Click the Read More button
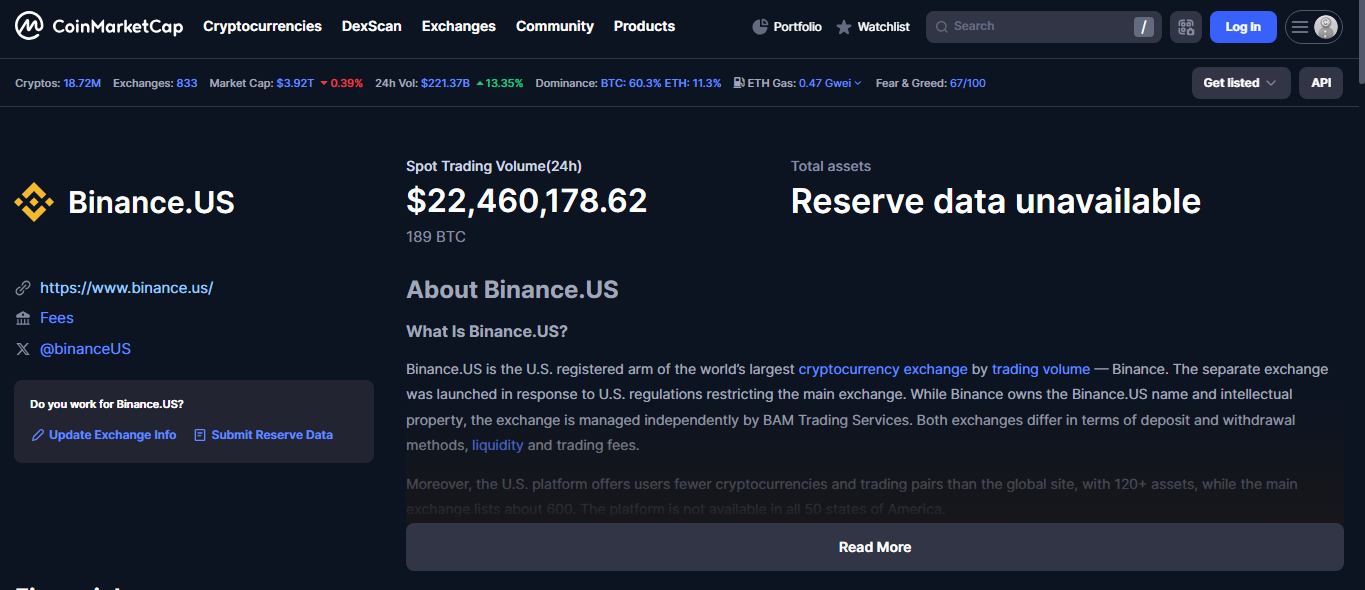 [x=874, y=547]
